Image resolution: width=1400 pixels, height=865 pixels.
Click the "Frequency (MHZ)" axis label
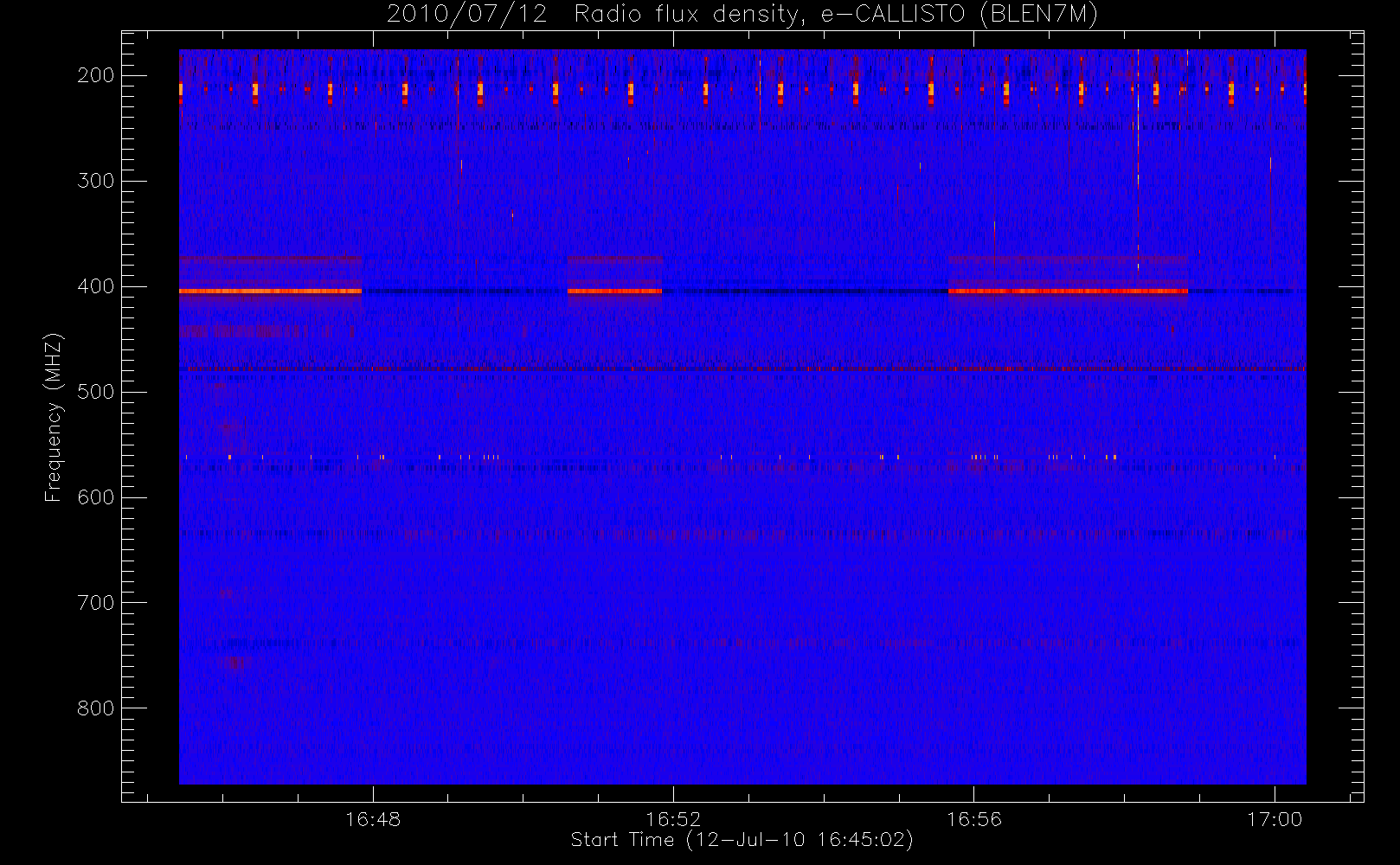pyautogui.click(x=54, y=417)
